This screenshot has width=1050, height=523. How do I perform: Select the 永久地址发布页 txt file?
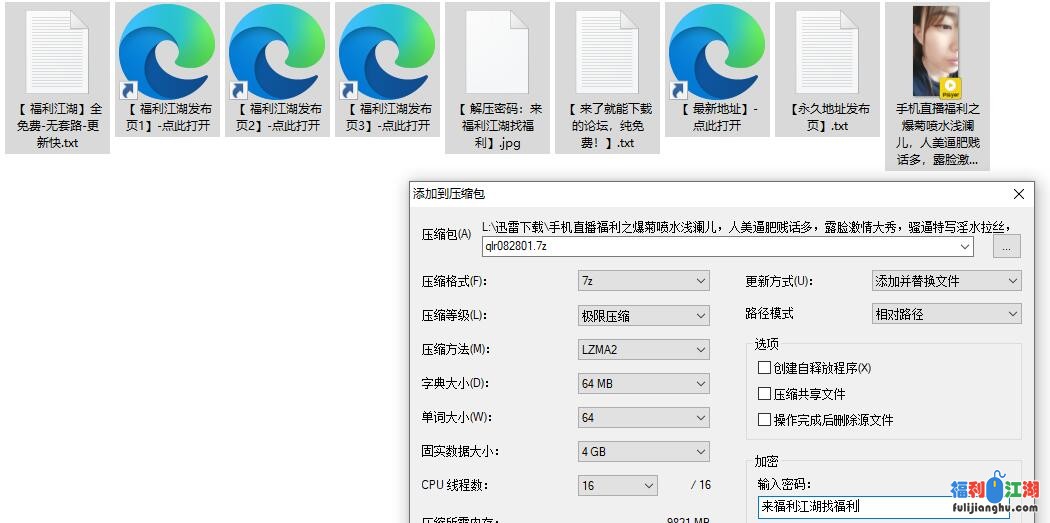tap(827, 52)
